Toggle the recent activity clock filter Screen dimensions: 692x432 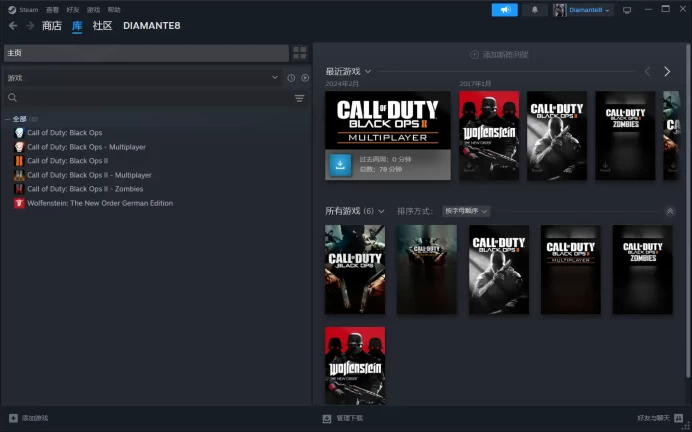tap(291, 78)
